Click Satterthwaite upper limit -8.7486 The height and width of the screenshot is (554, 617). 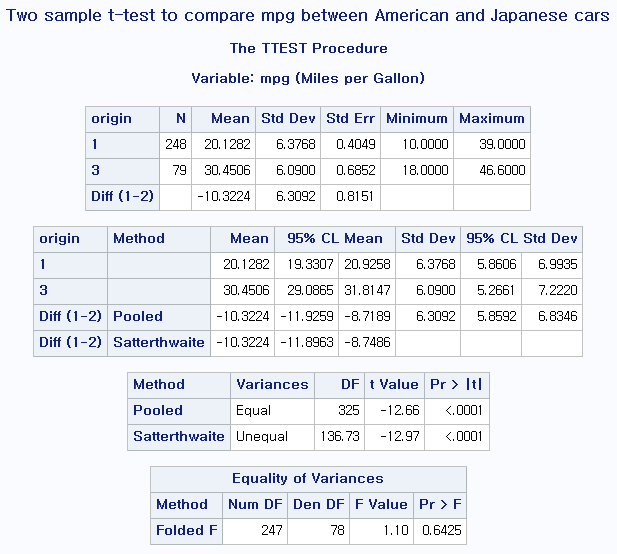pyautogui.click(x=367, y=342)
